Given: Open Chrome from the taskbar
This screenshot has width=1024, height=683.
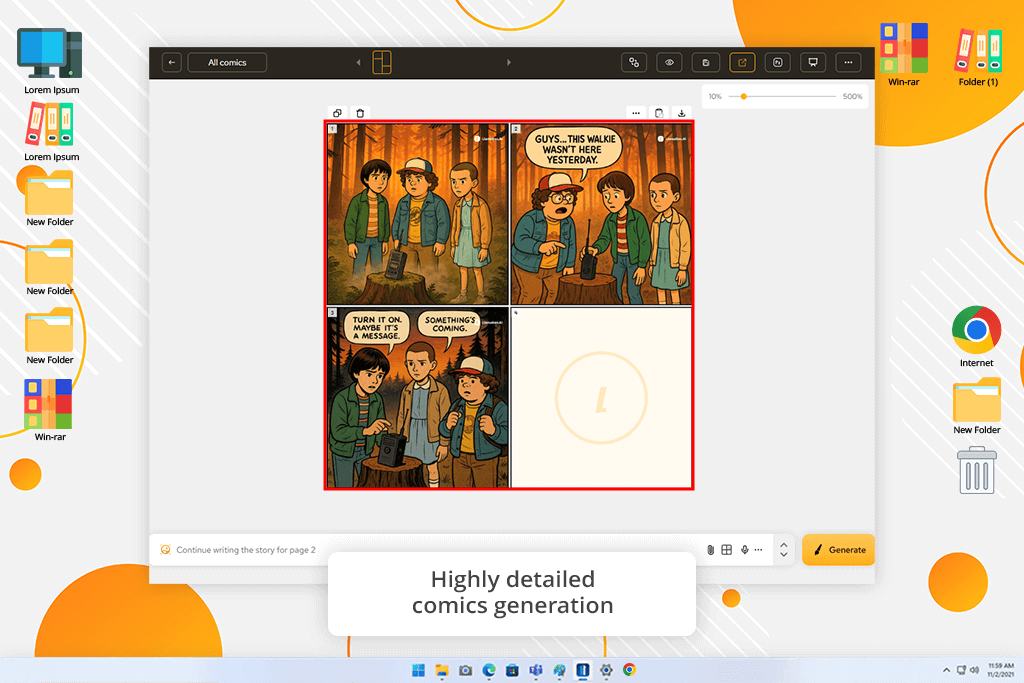Looking at the screenshot, I should (x=630, y=670).
